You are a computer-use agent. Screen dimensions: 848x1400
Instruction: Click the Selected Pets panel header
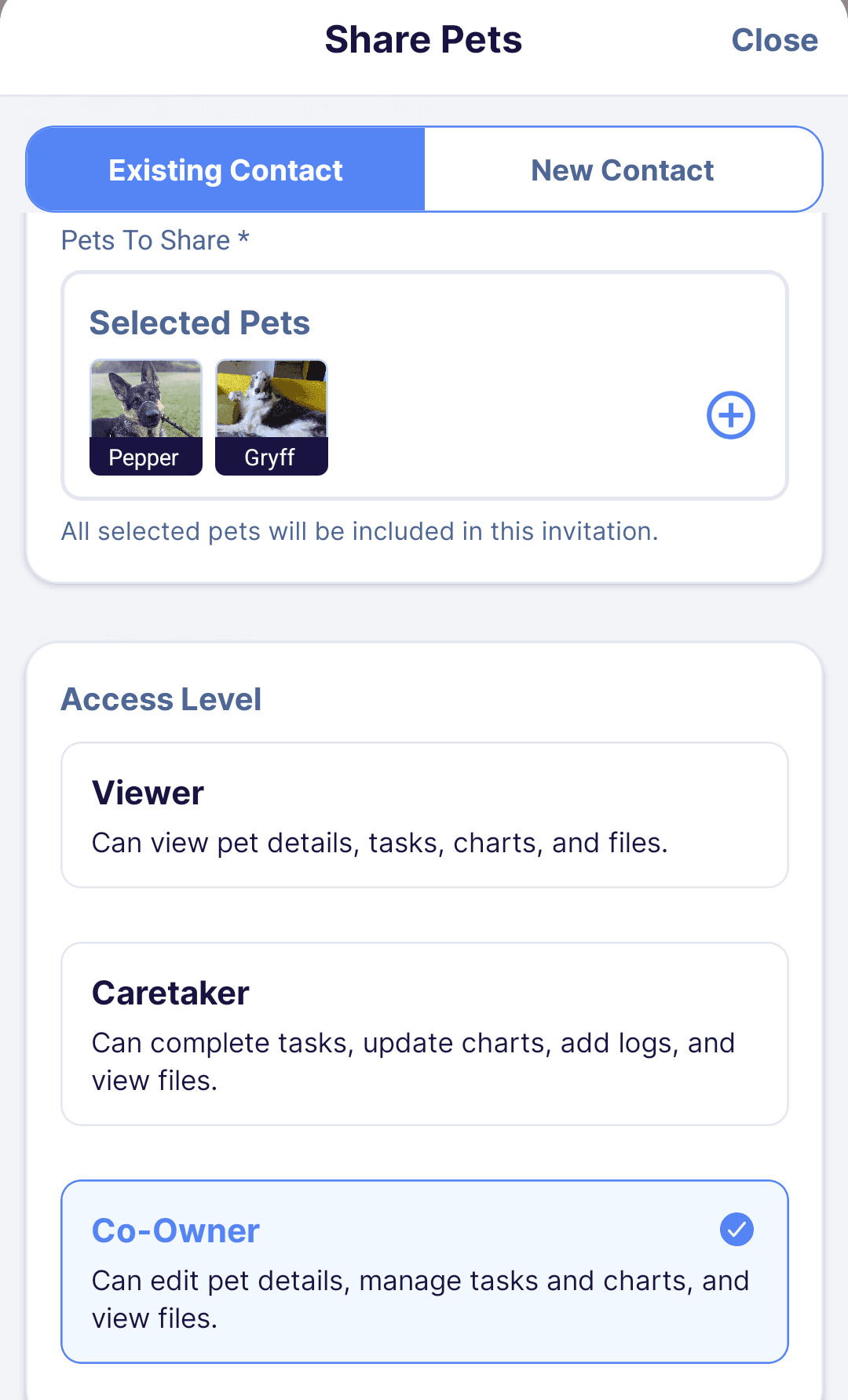pos(200,322)
